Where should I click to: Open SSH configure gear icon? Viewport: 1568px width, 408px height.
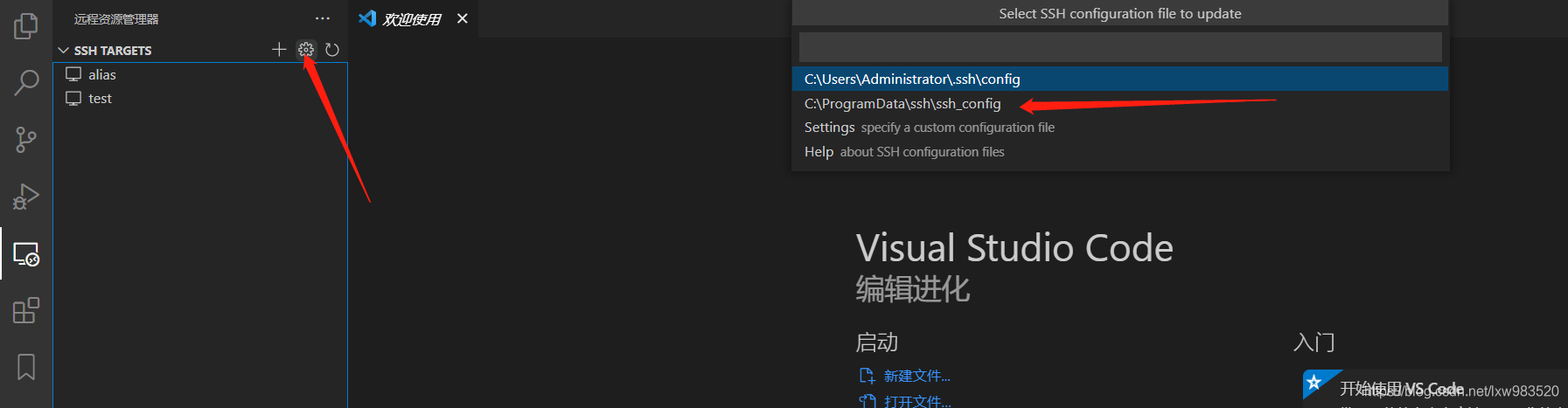click(x=305, y=50)
